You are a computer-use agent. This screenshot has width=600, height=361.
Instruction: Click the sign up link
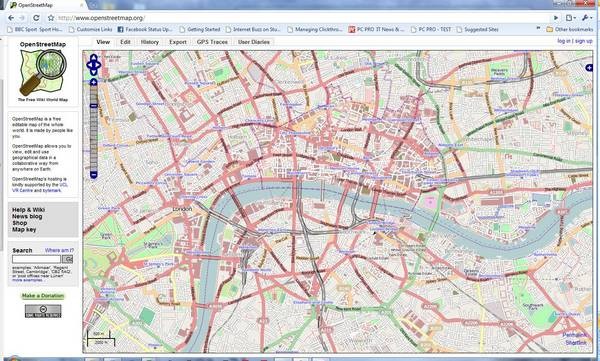584,41
